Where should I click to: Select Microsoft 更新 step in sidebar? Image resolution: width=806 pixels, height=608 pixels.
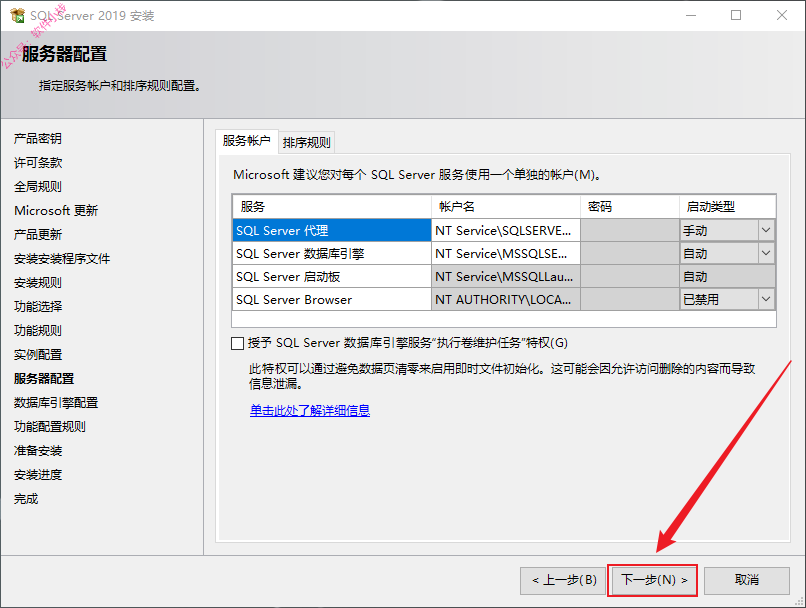click(x=56, y=210)
